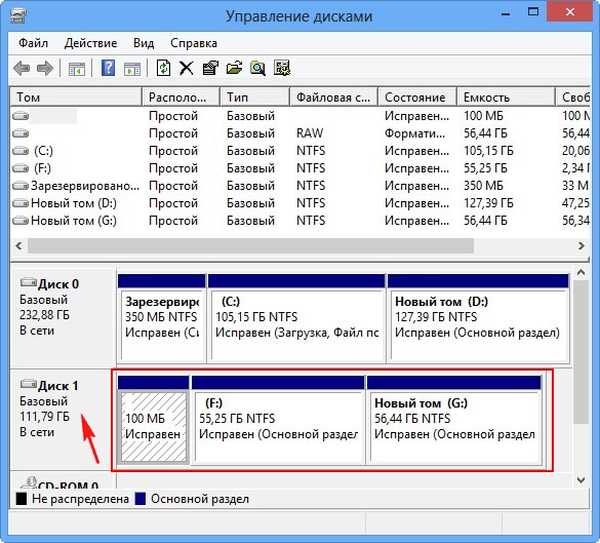Open the Файл menu
The image size is (600, 543).
click(34, 44)
